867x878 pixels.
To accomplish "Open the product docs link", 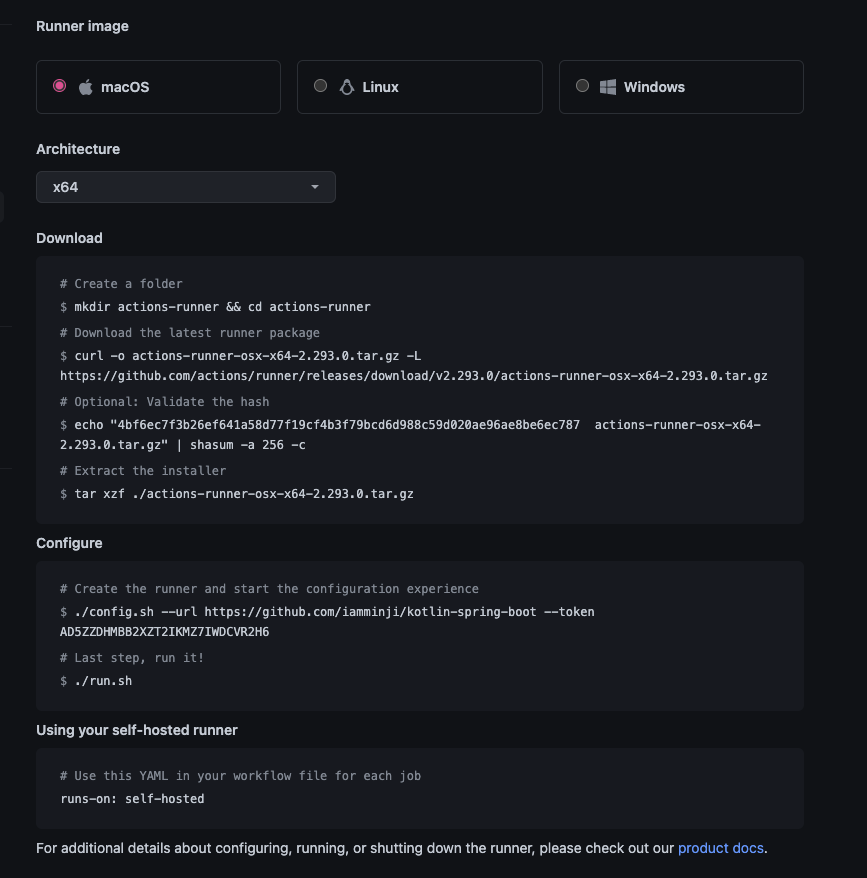I will [720, 848].
